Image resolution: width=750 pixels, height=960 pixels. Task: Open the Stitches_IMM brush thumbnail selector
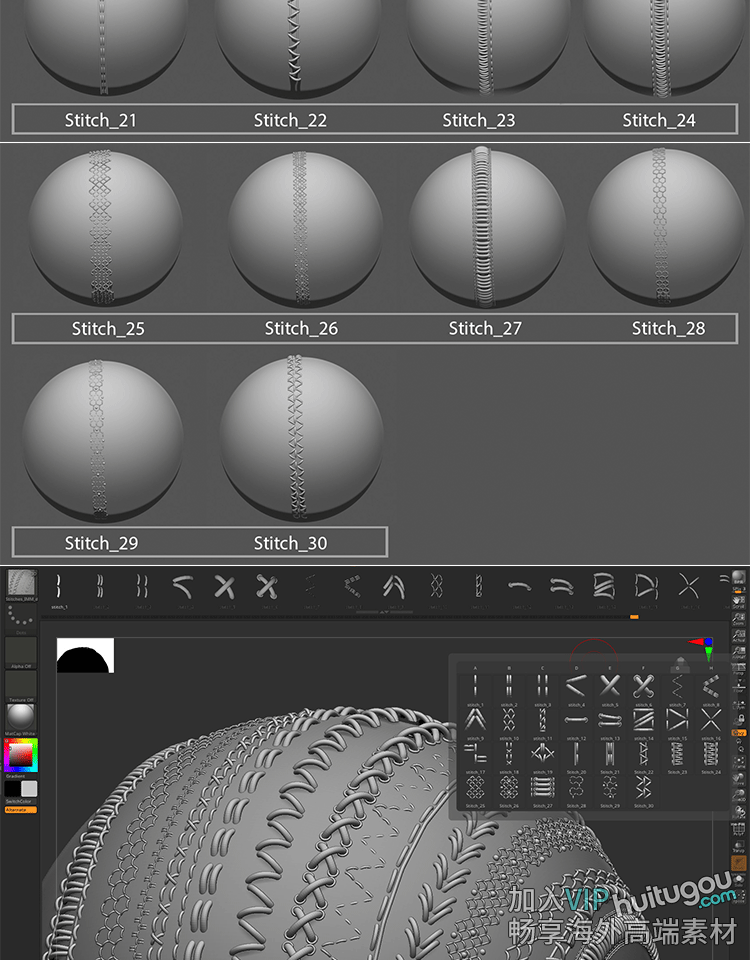click(x=21, y=585)
